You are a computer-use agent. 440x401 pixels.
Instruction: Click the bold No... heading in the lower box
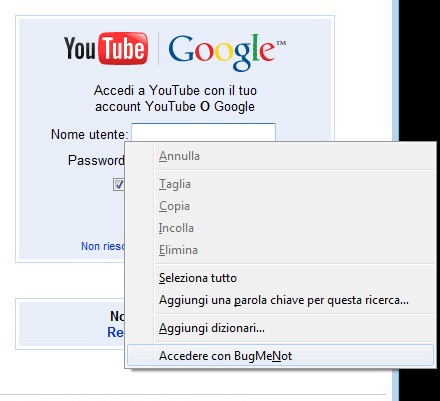(x=117, y=316)
